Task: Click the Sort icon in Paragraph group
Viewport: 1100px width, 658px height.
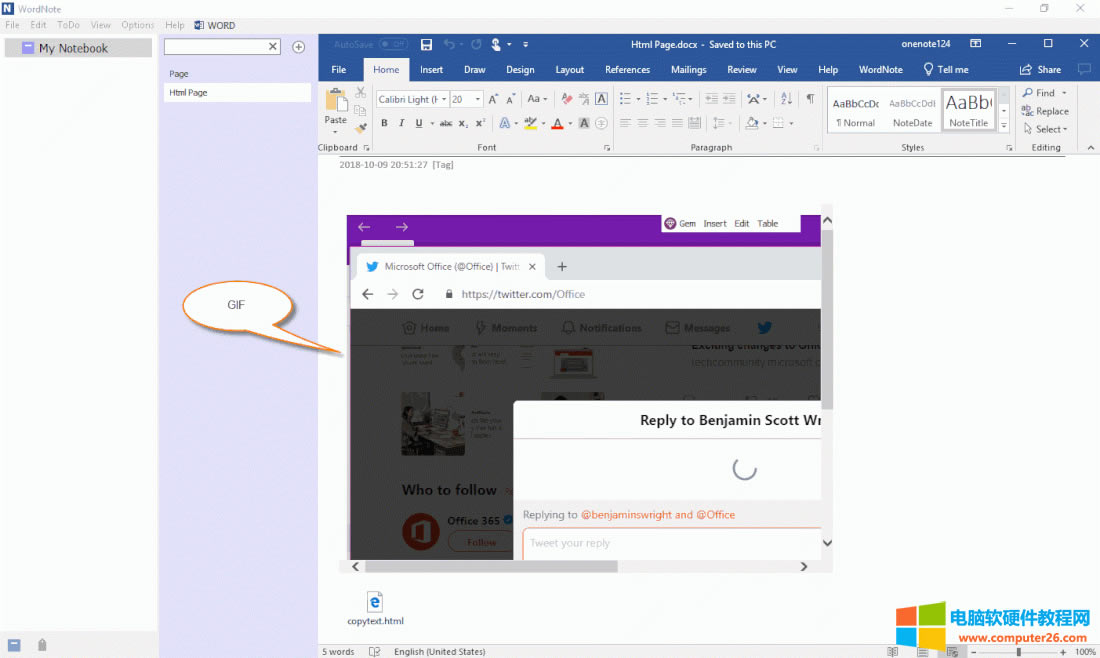Action: [786, 99]
